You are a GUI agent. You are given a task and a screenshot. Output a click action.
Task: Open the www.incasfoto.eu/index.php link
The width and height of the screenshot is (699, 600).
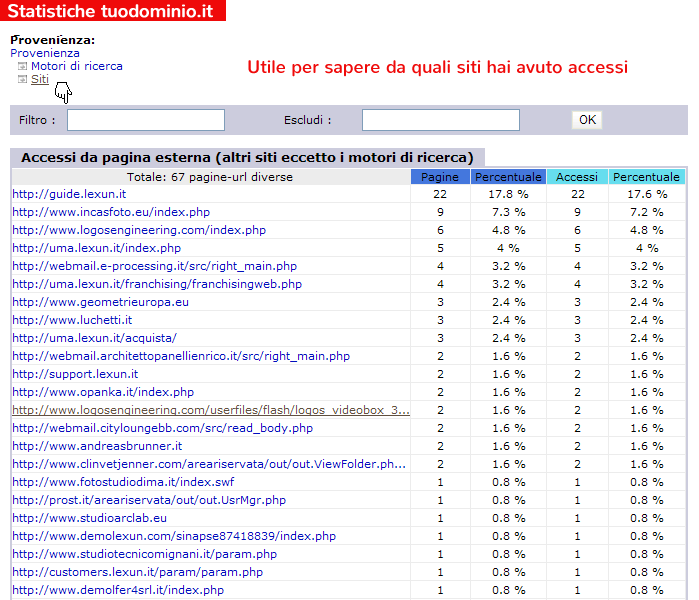point(111,212)
